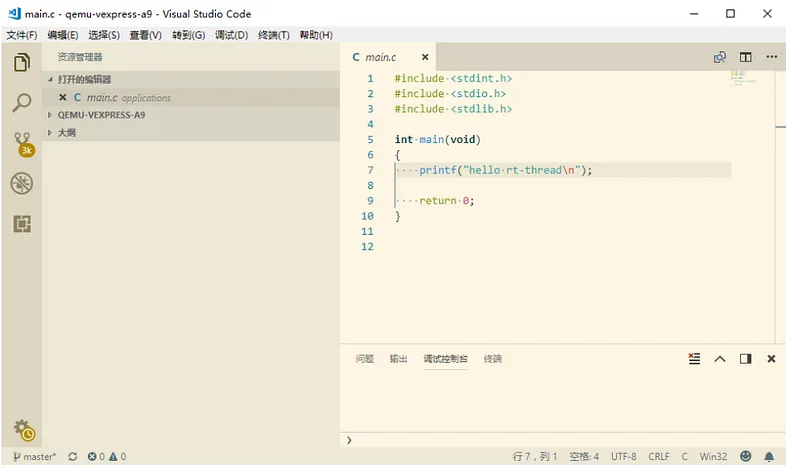Switch to the 调试控制台 panel tab
Viewport: 786px width, 468px height.
pyautogui.click(x=445, y=359)
